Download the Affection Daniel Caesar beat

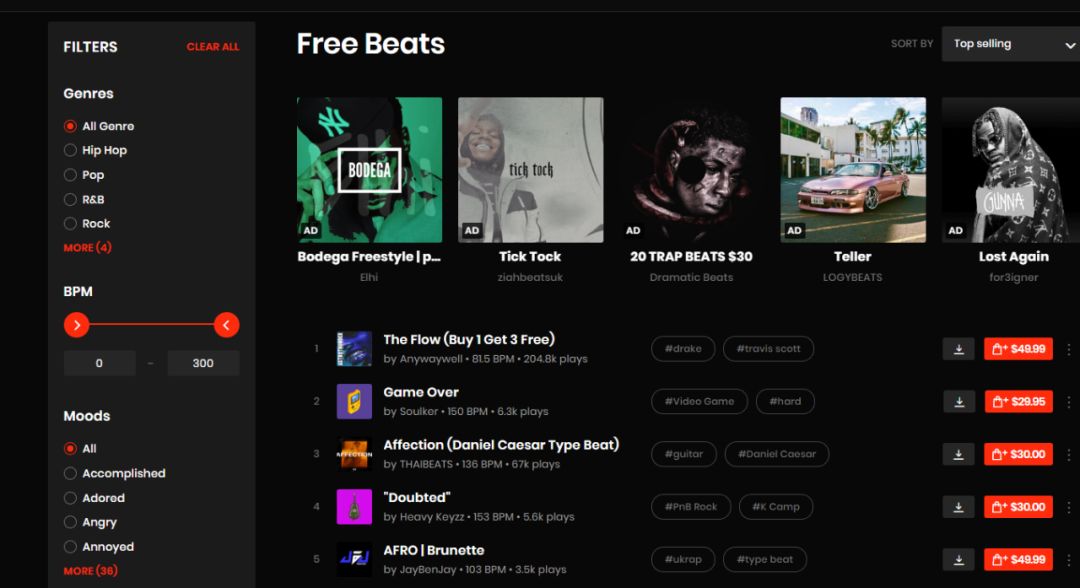point(959,454)
